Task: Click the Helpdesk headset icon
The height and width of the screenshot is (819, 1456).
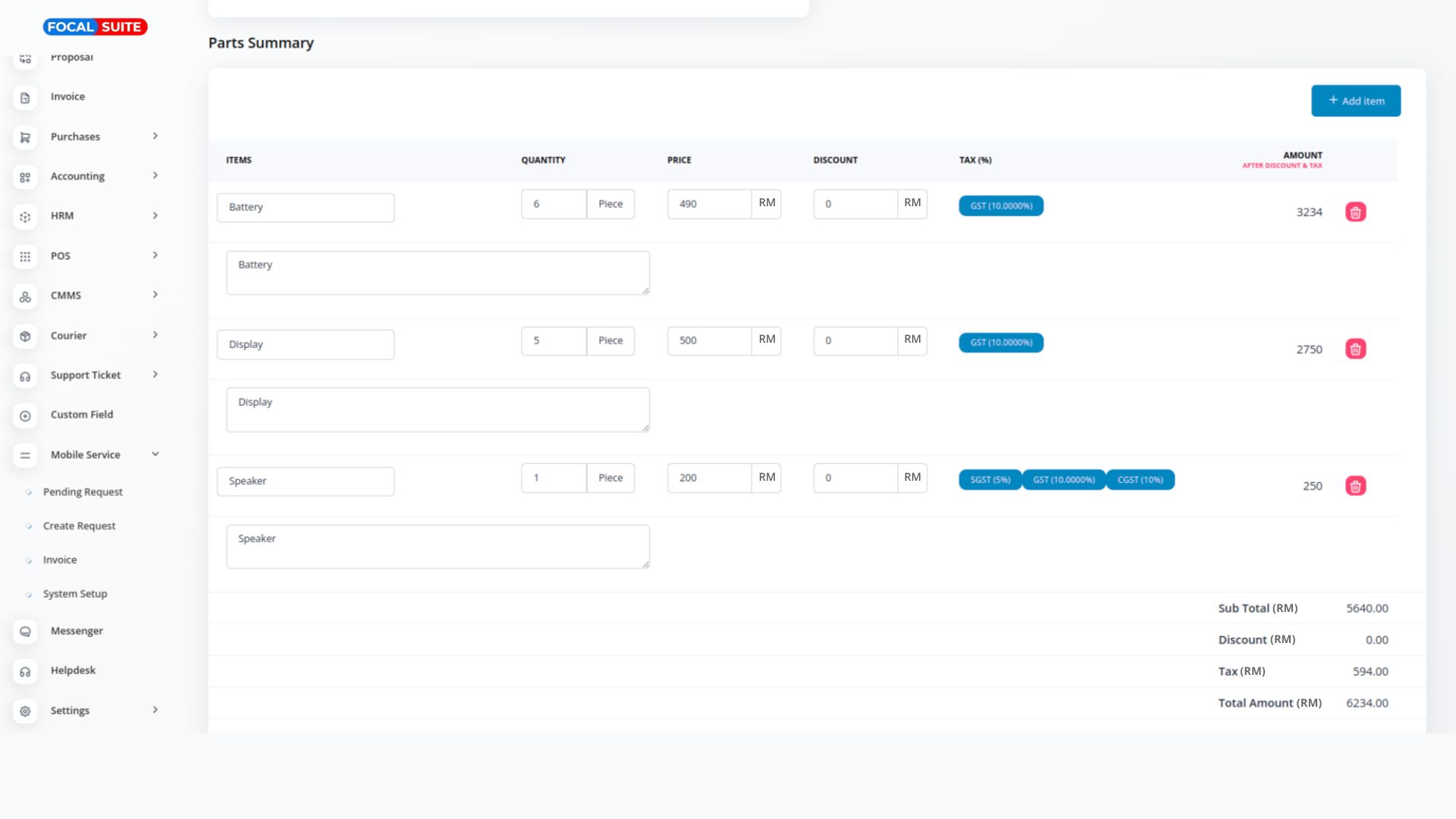Action: coord(25,672)
